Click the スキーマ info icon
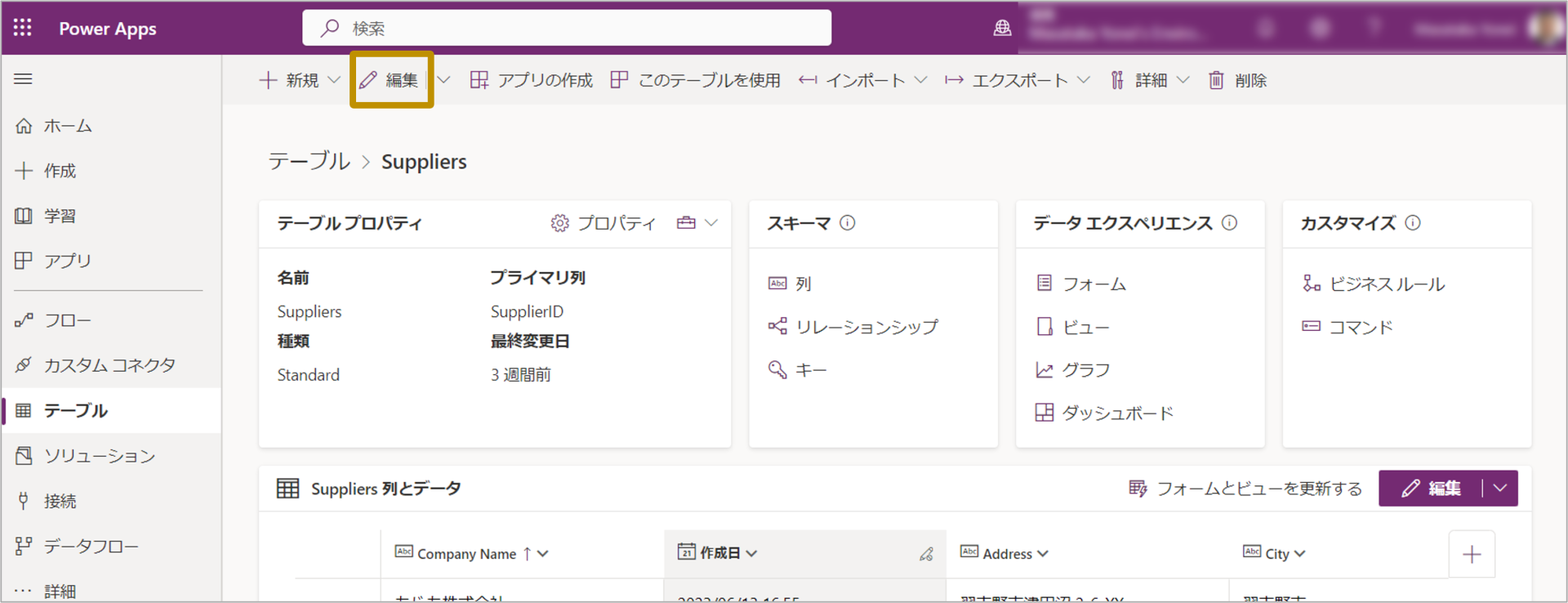The width and height of the screenshot is (1568, 603). [x=848, y=222]
